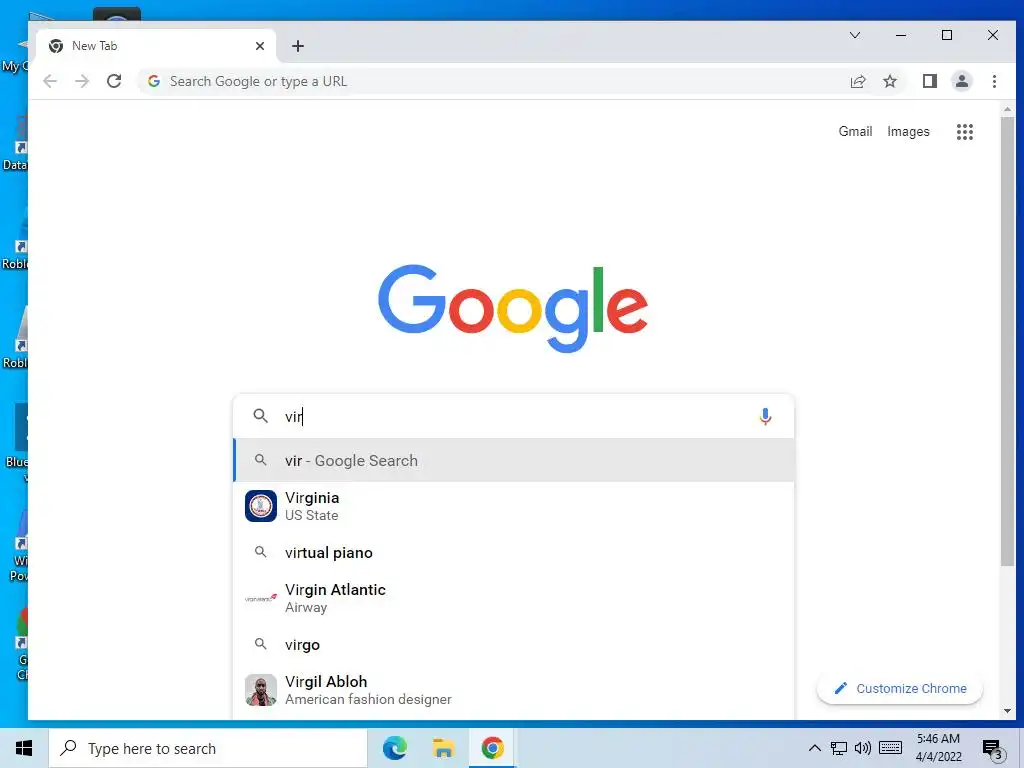1024x768 pixels.
Task: Select the New Tab tab
Action: (155, 46)
